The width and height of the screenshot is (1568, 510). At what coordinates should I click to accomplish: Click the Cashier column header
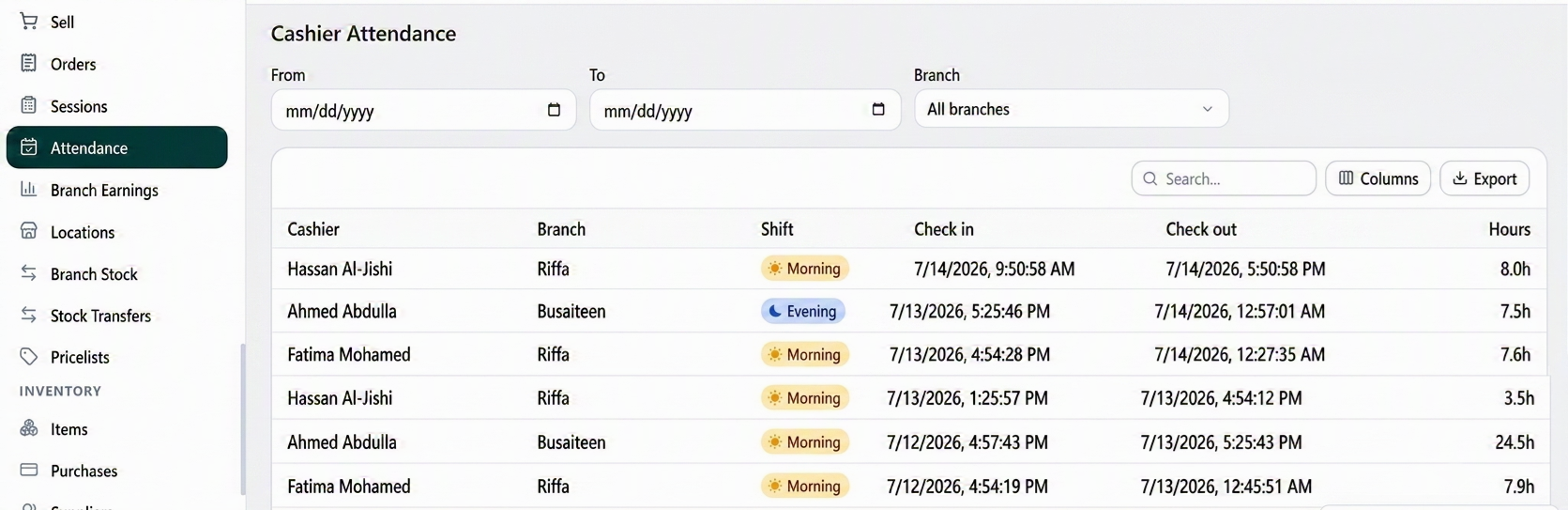coord(313,229)
